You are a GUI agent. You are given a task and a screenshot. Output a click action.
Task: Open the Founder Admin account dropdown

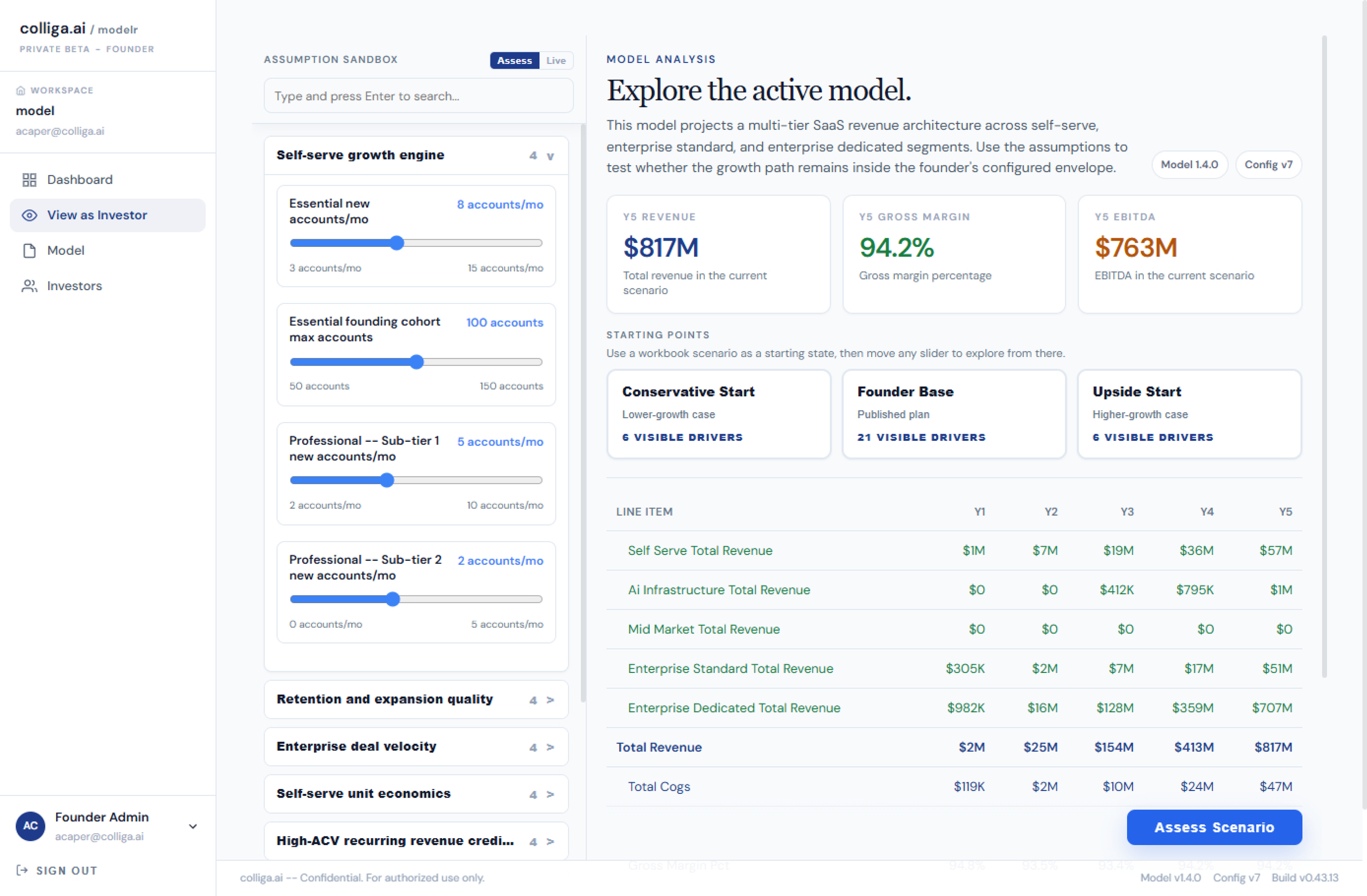point(193,826)
